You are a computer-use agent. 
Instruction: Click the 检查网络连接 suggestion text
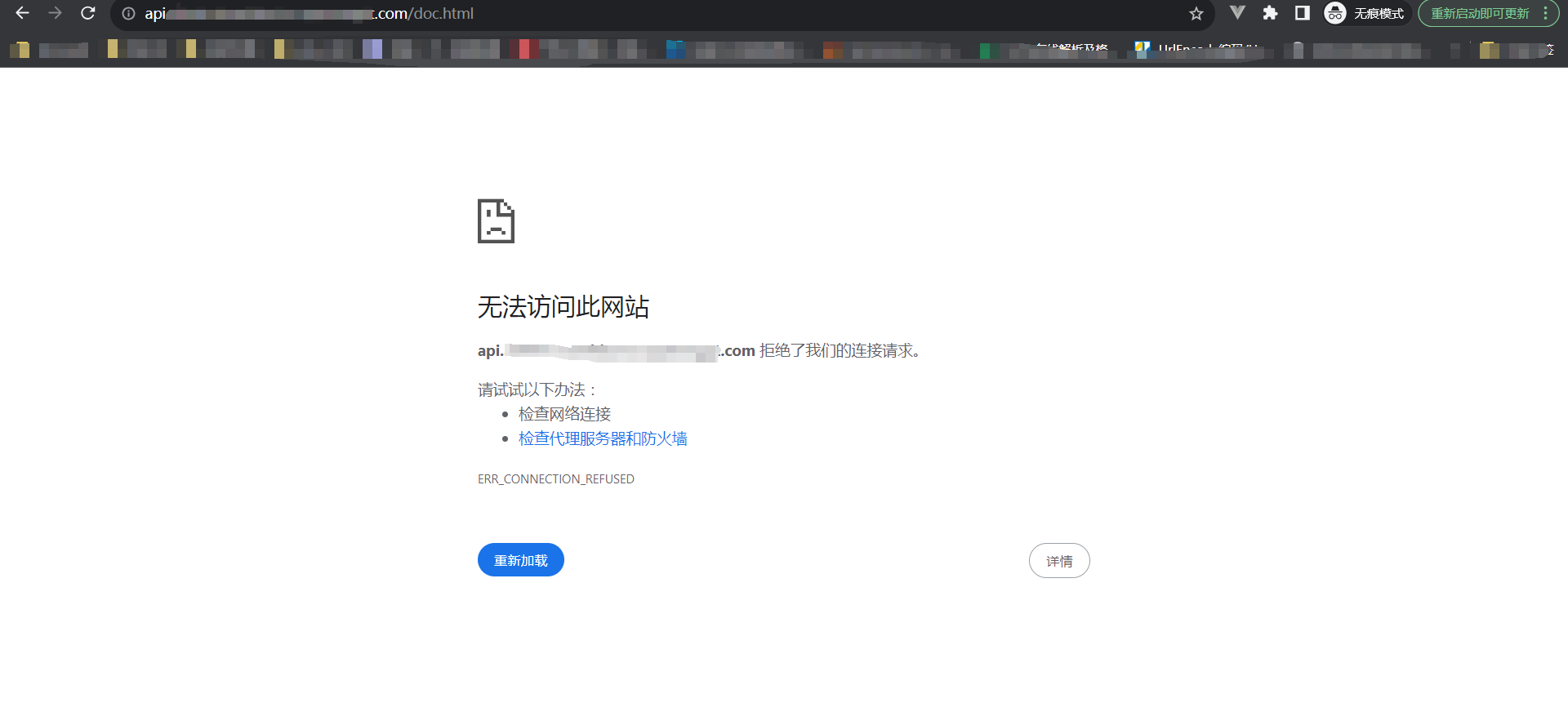click(x=565, y=414)
